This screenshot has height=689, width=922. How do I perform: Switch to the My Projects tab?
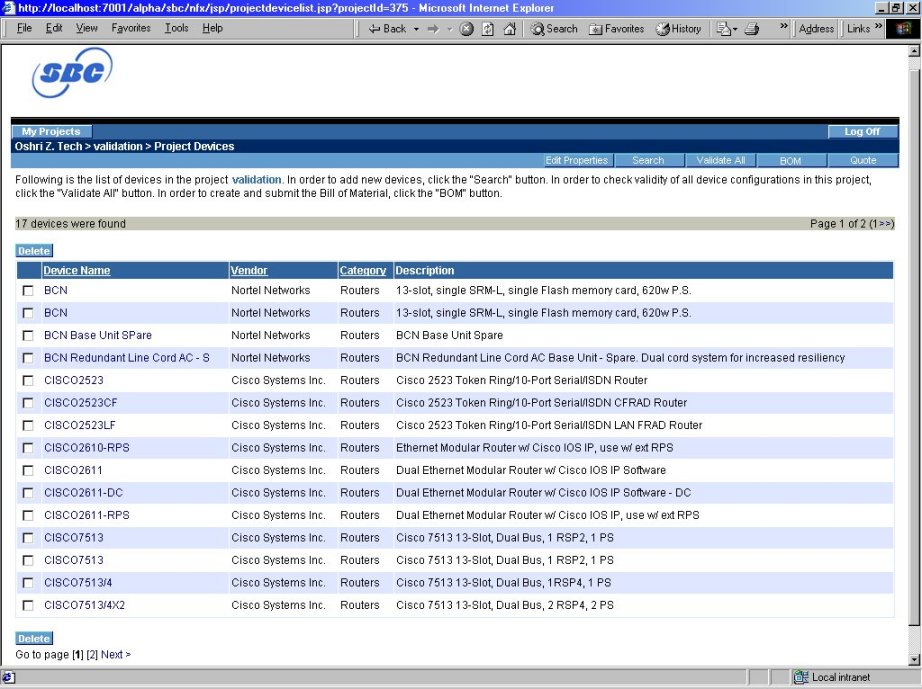tap(50, 131)
